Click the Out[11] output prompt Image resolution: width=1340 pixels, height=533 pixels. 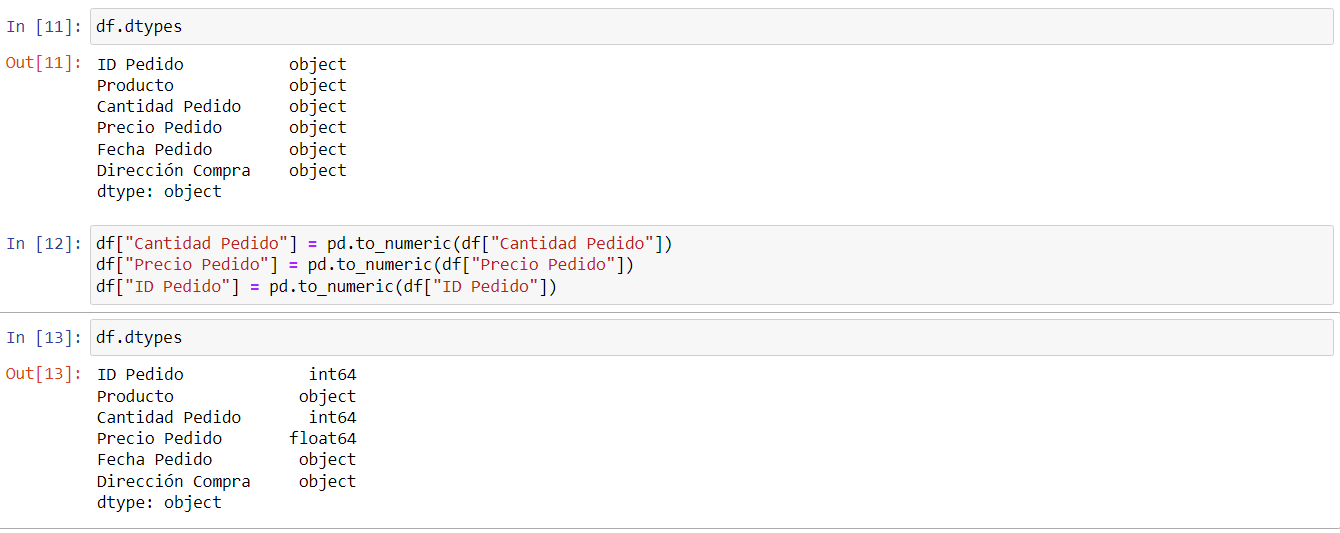(44, 63)
